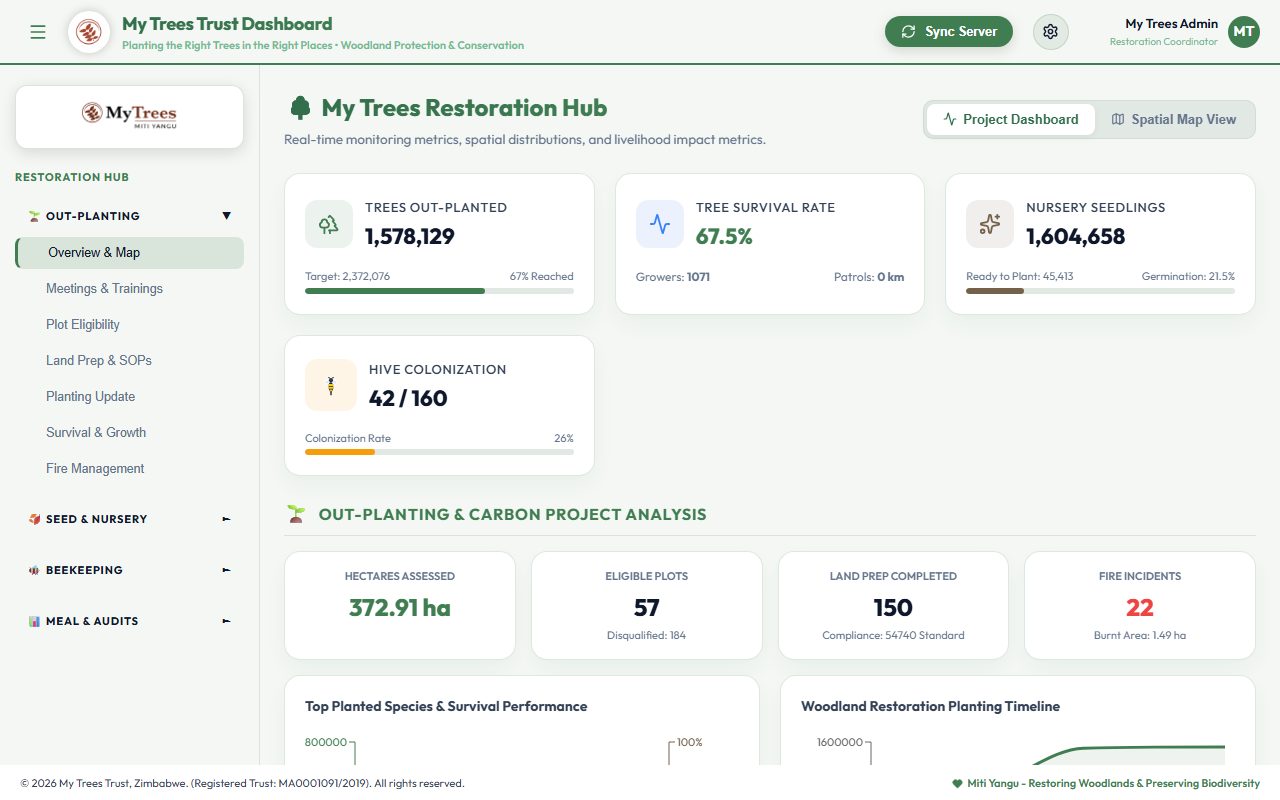Open Meetings & Trainings page
The image size is (1280, 800).
pyautogui.click(x=129, y=289)
